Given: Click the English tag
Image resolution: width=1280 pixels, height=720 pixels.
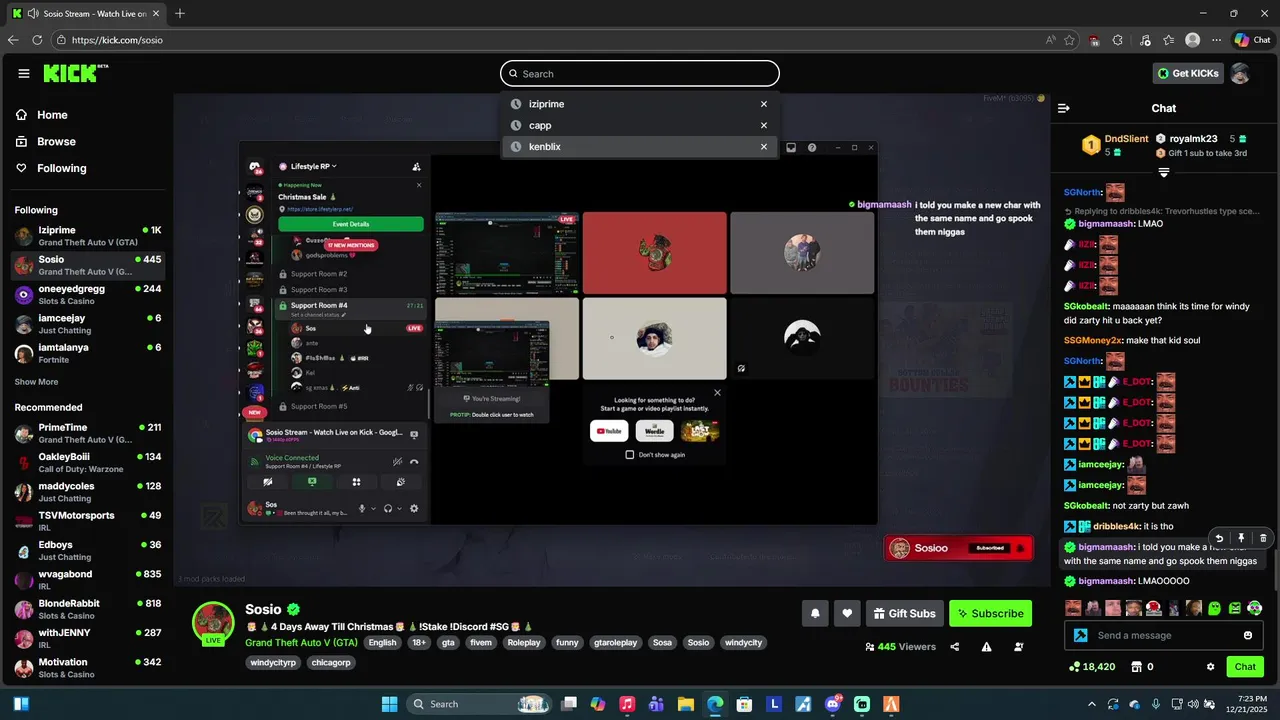Looking at the screenshot, I should coord(382,643).
